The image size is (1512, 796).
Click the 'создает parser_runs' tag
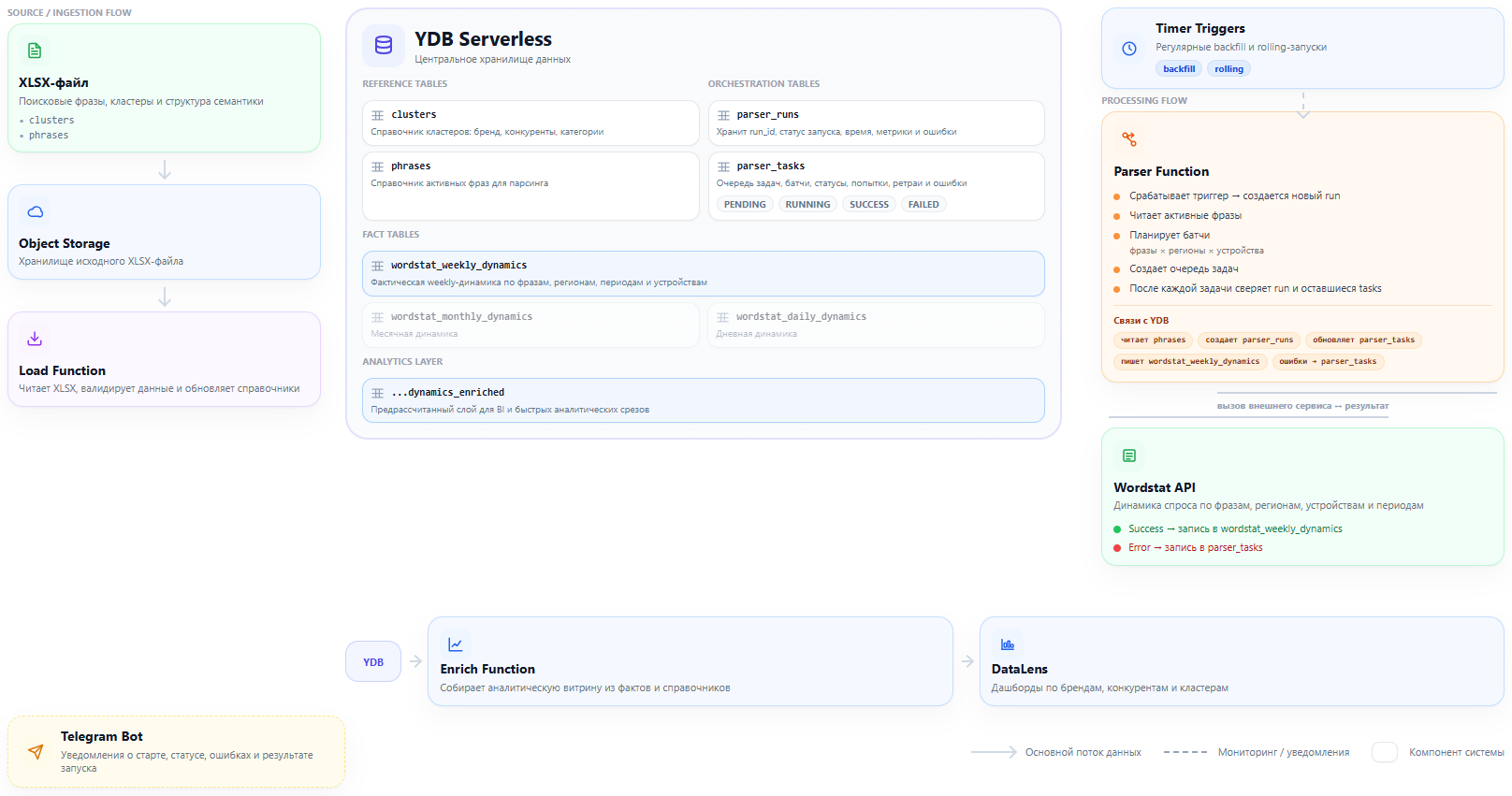click(x=1249, y=340)
